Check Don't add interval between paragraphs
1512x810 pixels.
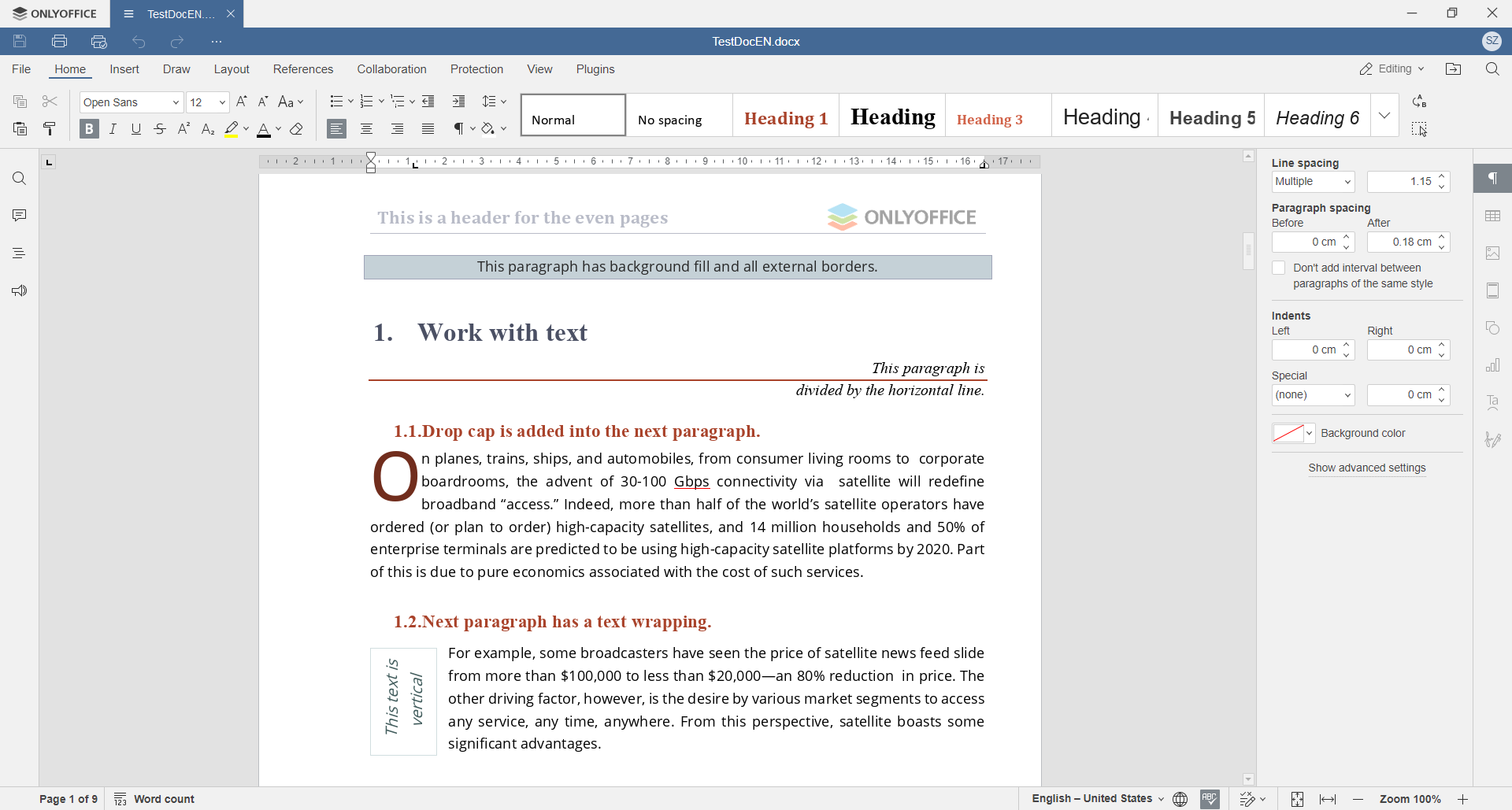point(1279,268)
